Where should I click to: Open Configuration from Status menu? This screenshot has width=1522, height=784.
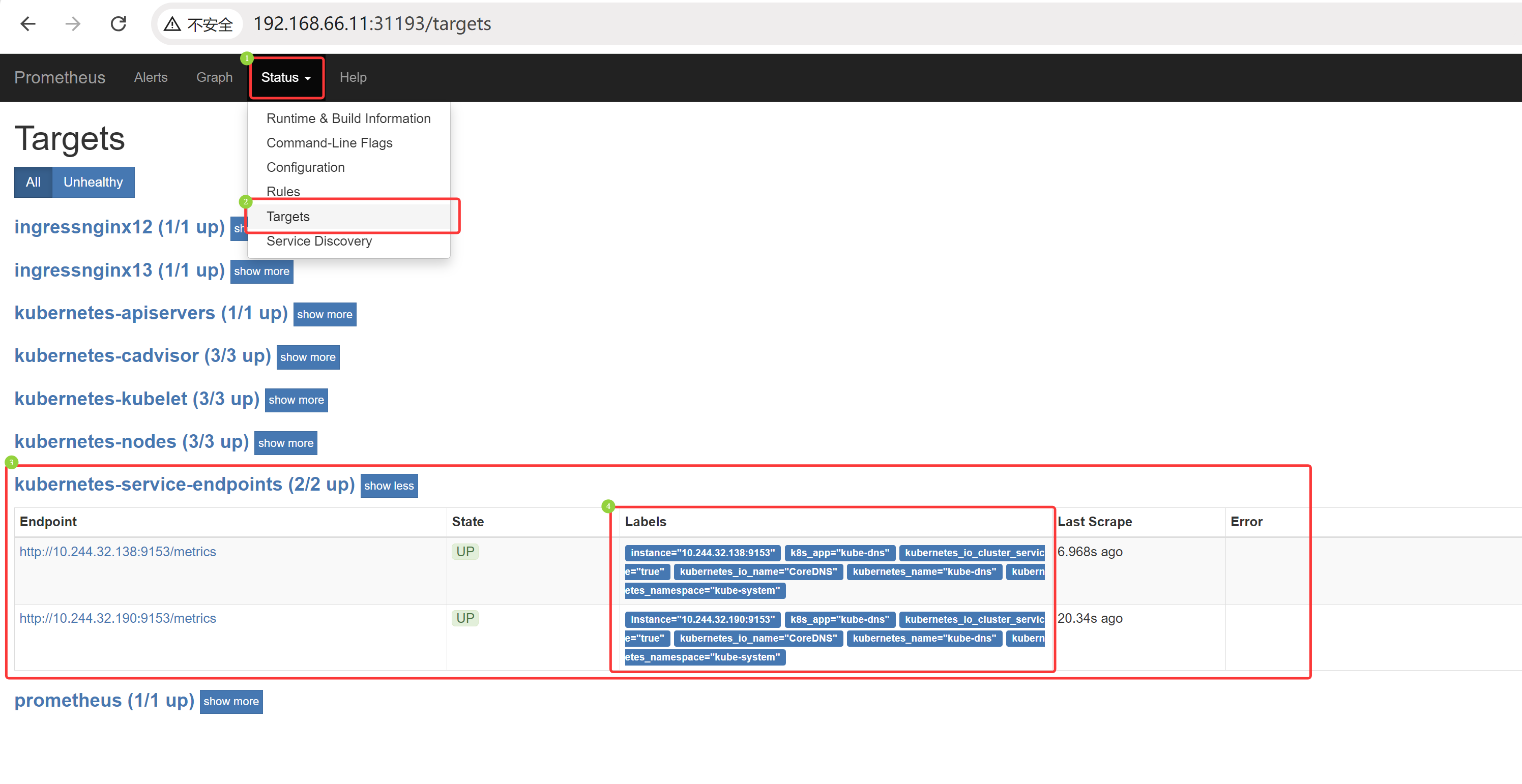[x=305, y=167]
